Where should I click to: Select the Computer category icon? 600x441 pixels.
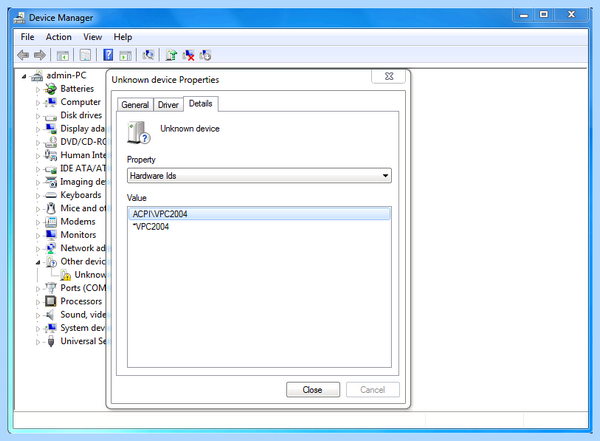click(x=51, y=102)
